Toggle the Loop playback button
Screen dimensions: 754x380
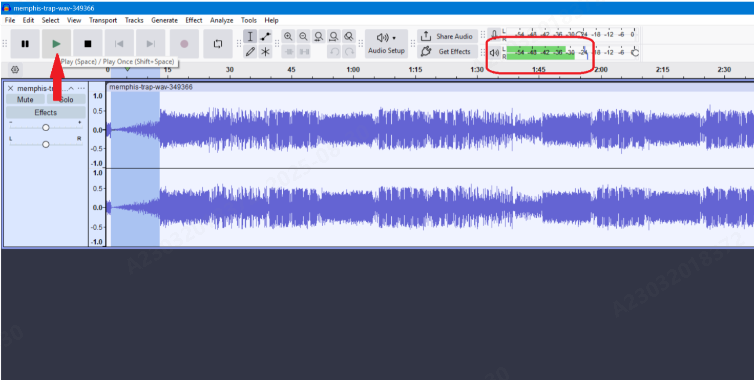218,44
